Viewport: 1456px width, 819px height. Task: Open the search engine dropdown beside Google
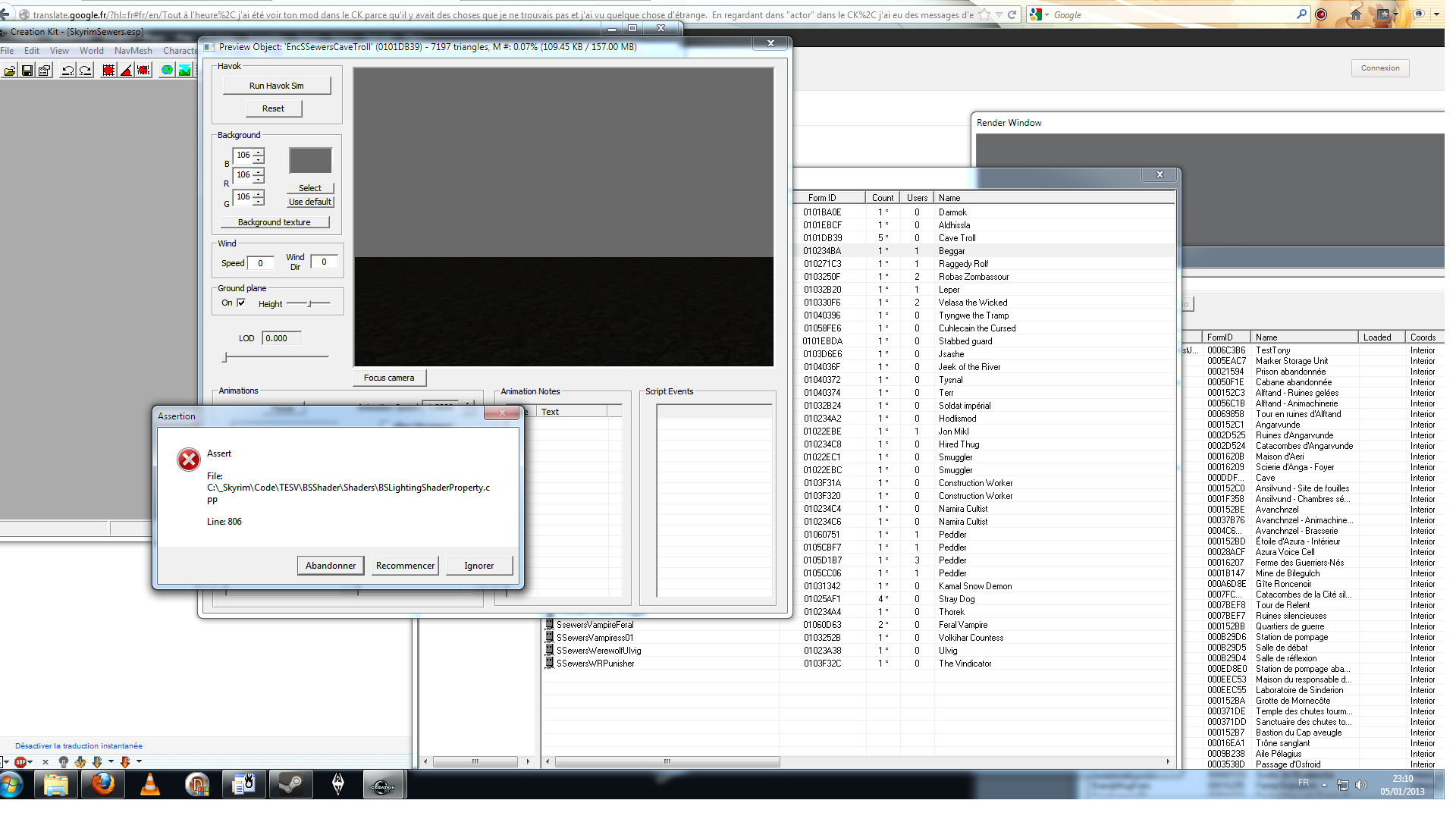[1046, 14]
